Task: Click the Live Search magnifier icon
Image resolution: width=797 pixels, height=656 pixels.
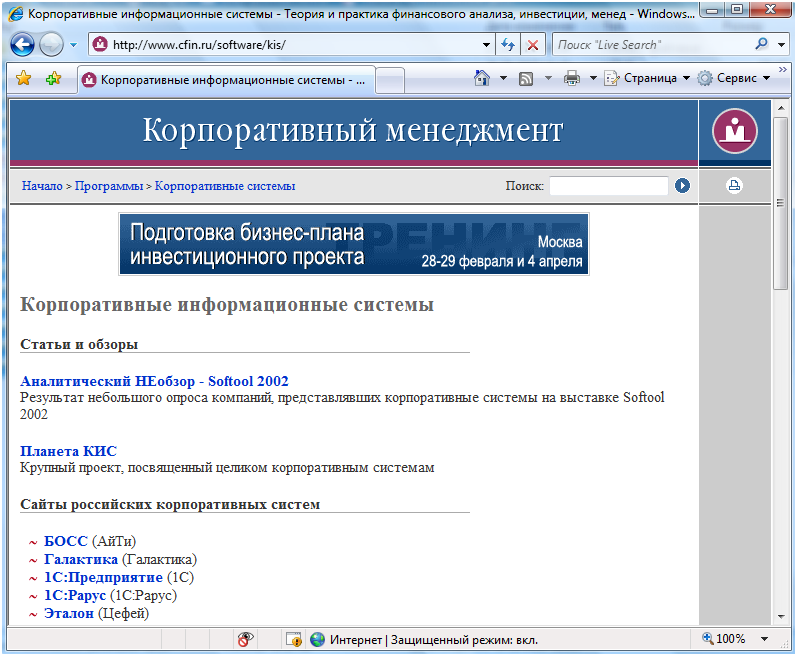Action: click(x=761, y=44)
